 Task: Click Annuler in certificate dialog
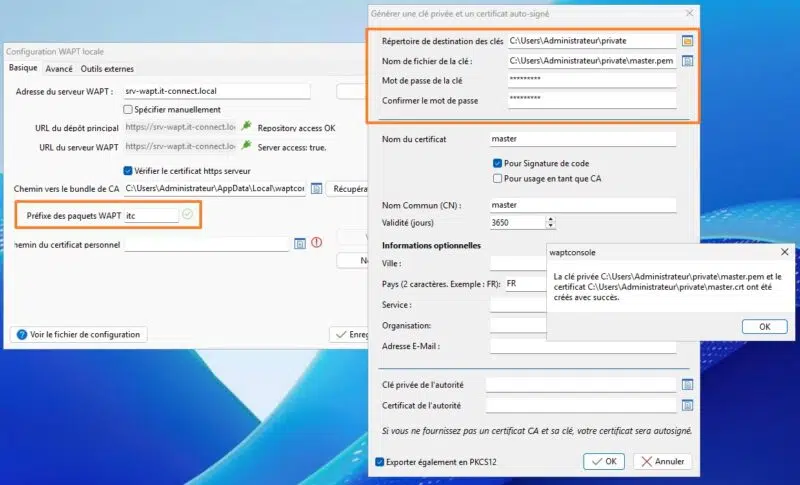click(662, 462)
